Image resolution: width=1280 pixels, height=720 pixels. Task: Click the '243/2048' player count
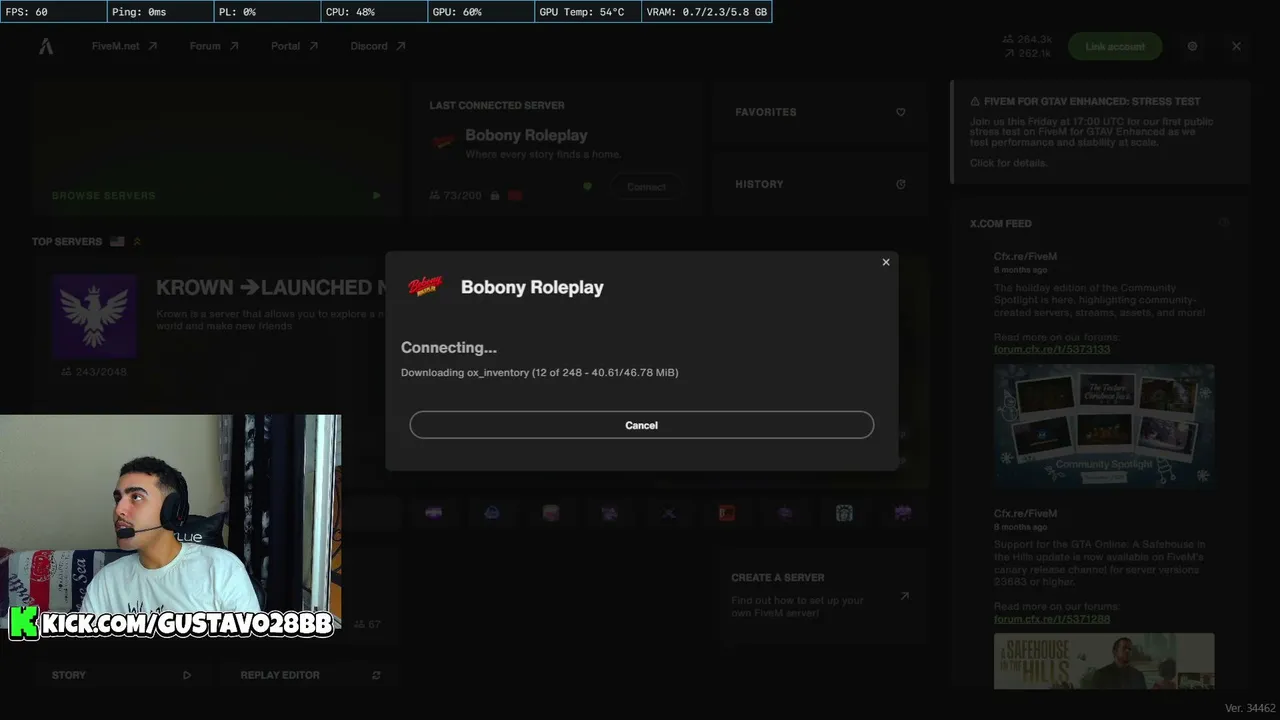[x=94, y=372]
